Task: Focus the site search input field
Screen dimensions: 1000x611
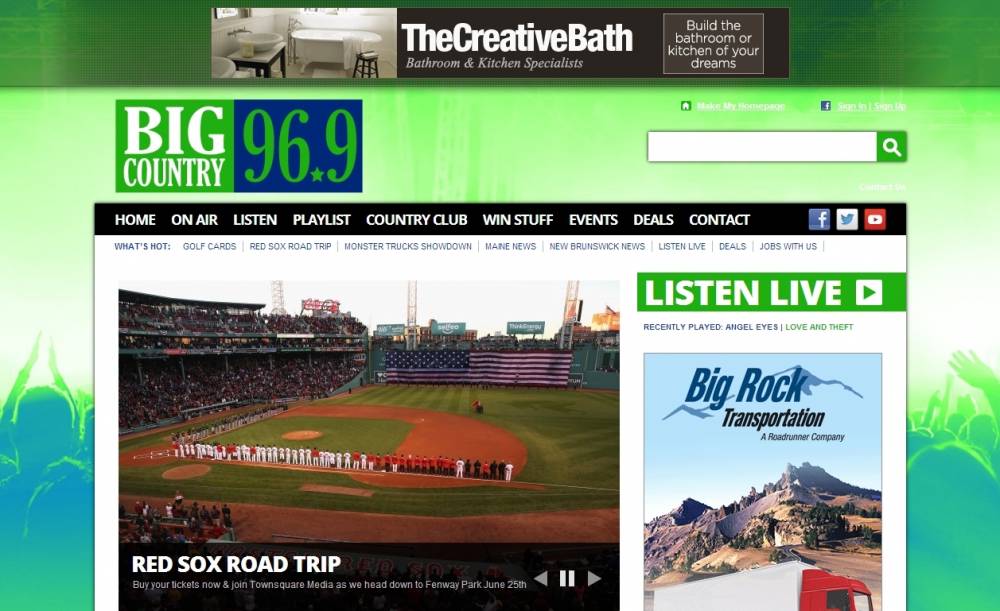Action: click(762, 147)
